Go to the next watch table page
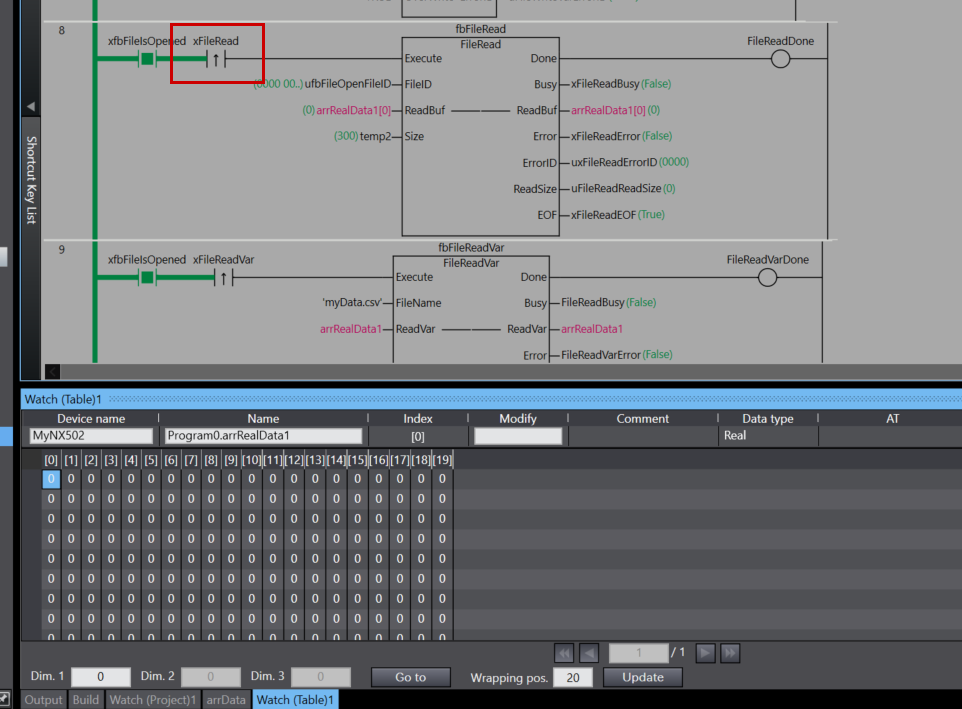This screenshot has width=962, height=709. coord(706,653)
